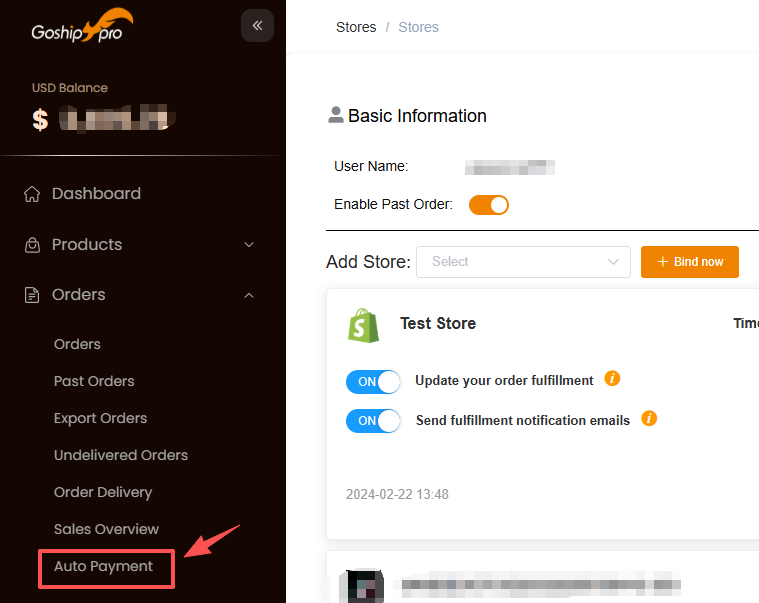Click the Goship pro logo
759x603 pixels.
click(x=82, y=27)
